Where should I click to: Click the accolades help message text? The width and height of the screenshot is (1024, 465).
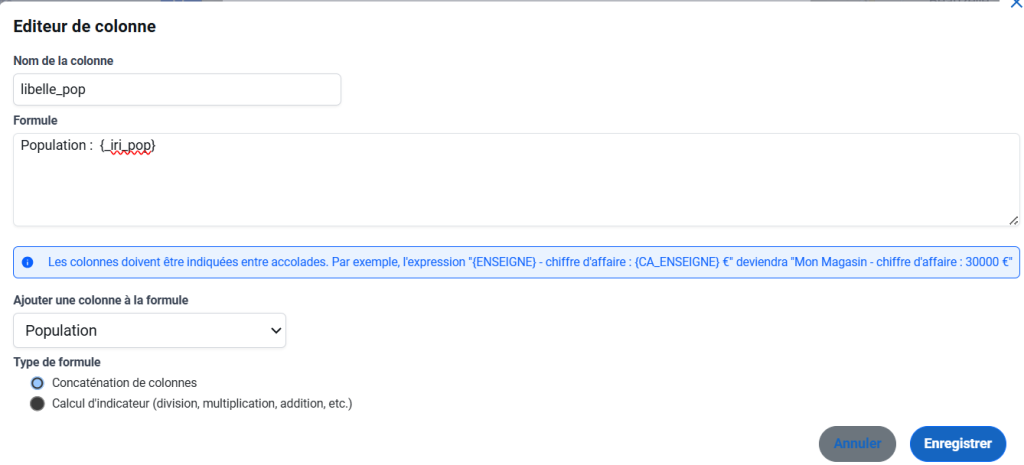pyautogui.click(x=530, y=263)
